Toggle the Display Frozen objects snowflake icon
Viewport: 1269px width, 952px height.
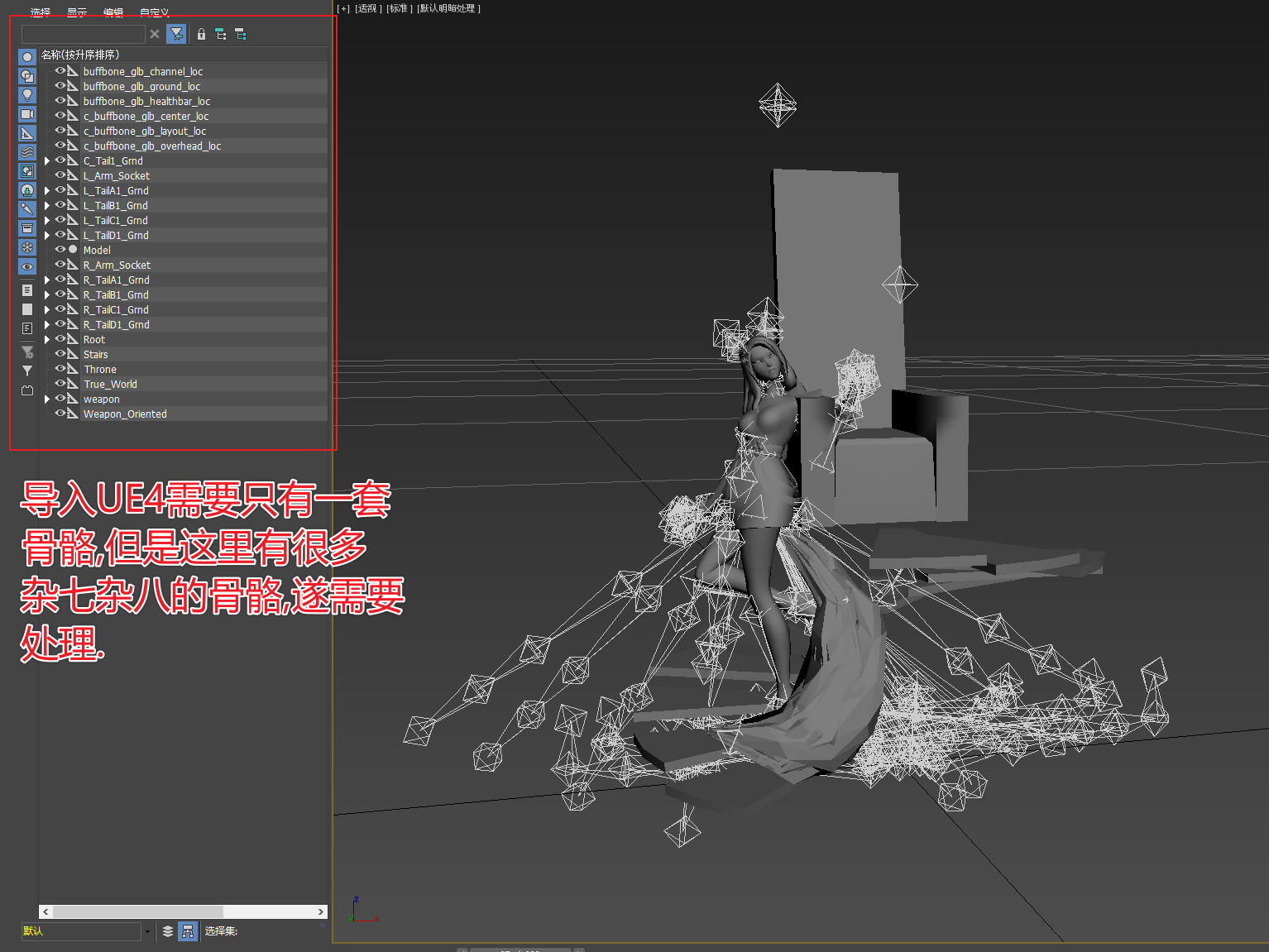pyautogui.click(x=27, y=247)
